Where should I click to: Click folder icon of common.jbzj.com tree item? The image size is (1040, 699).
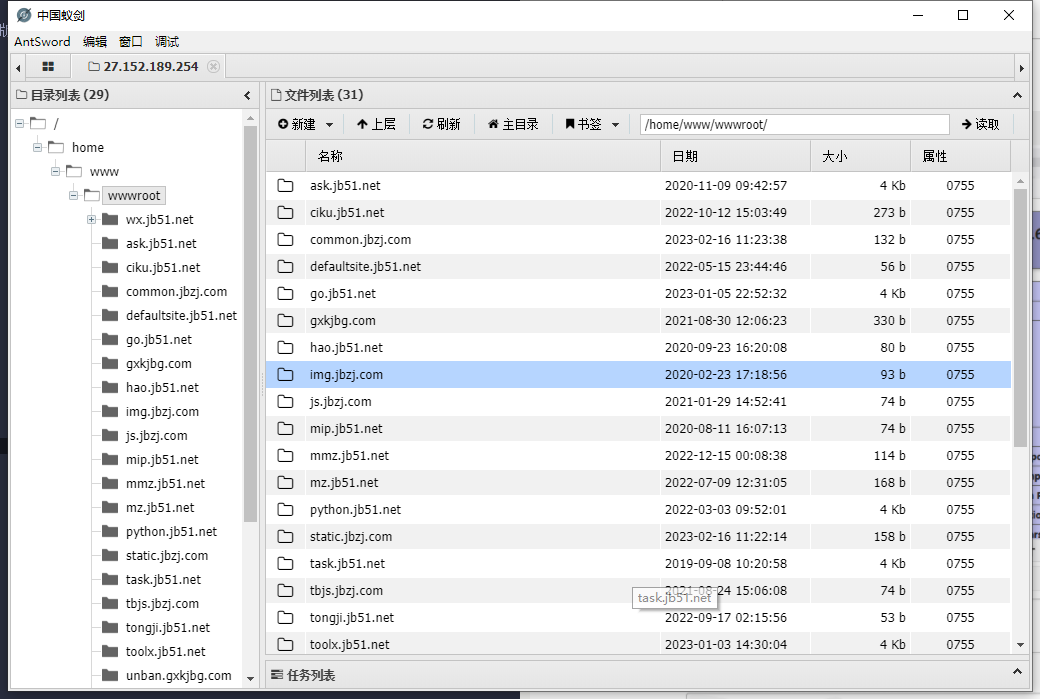point(110,291)
